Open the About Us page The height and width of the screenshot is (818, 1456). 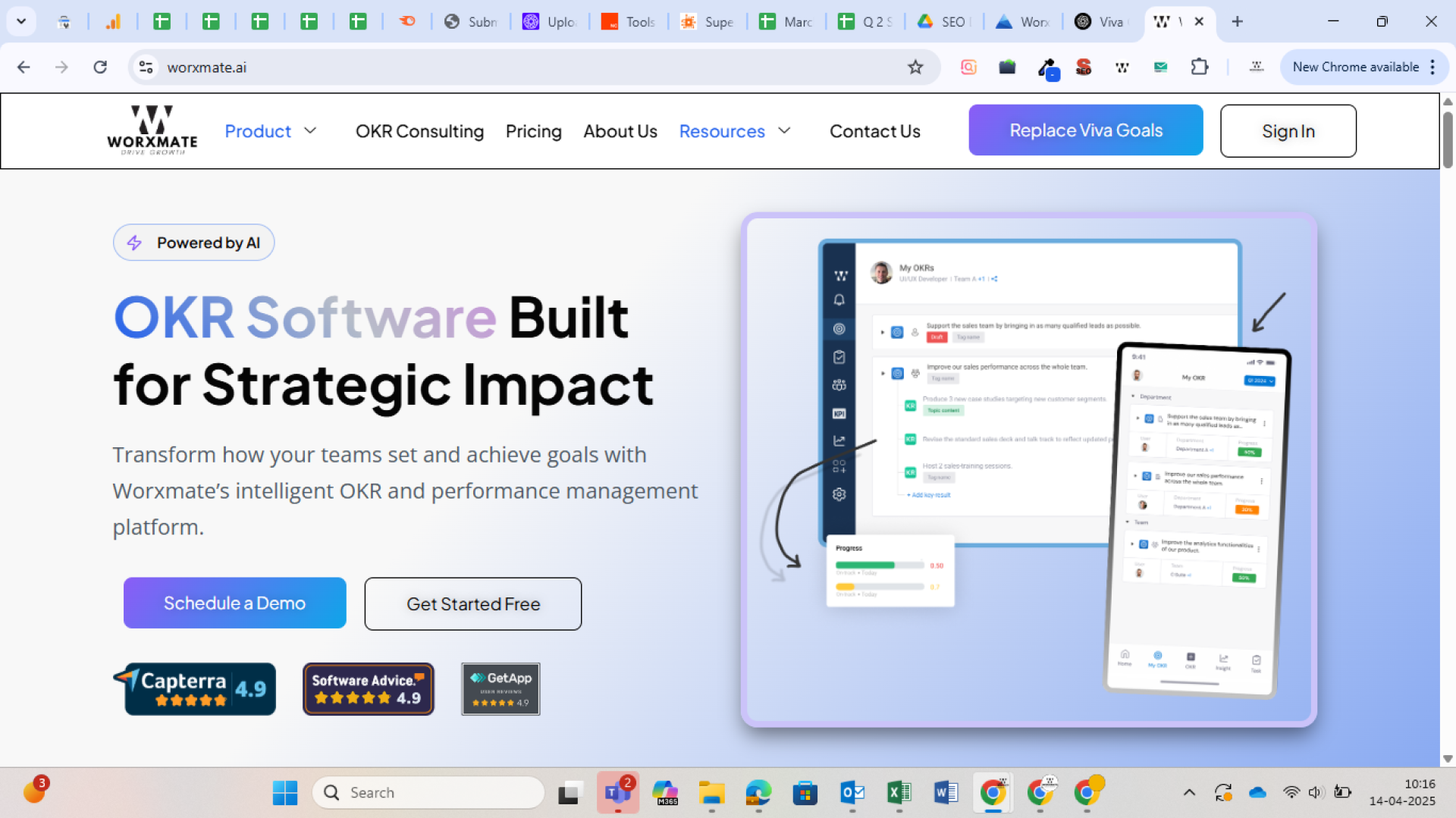620,130
